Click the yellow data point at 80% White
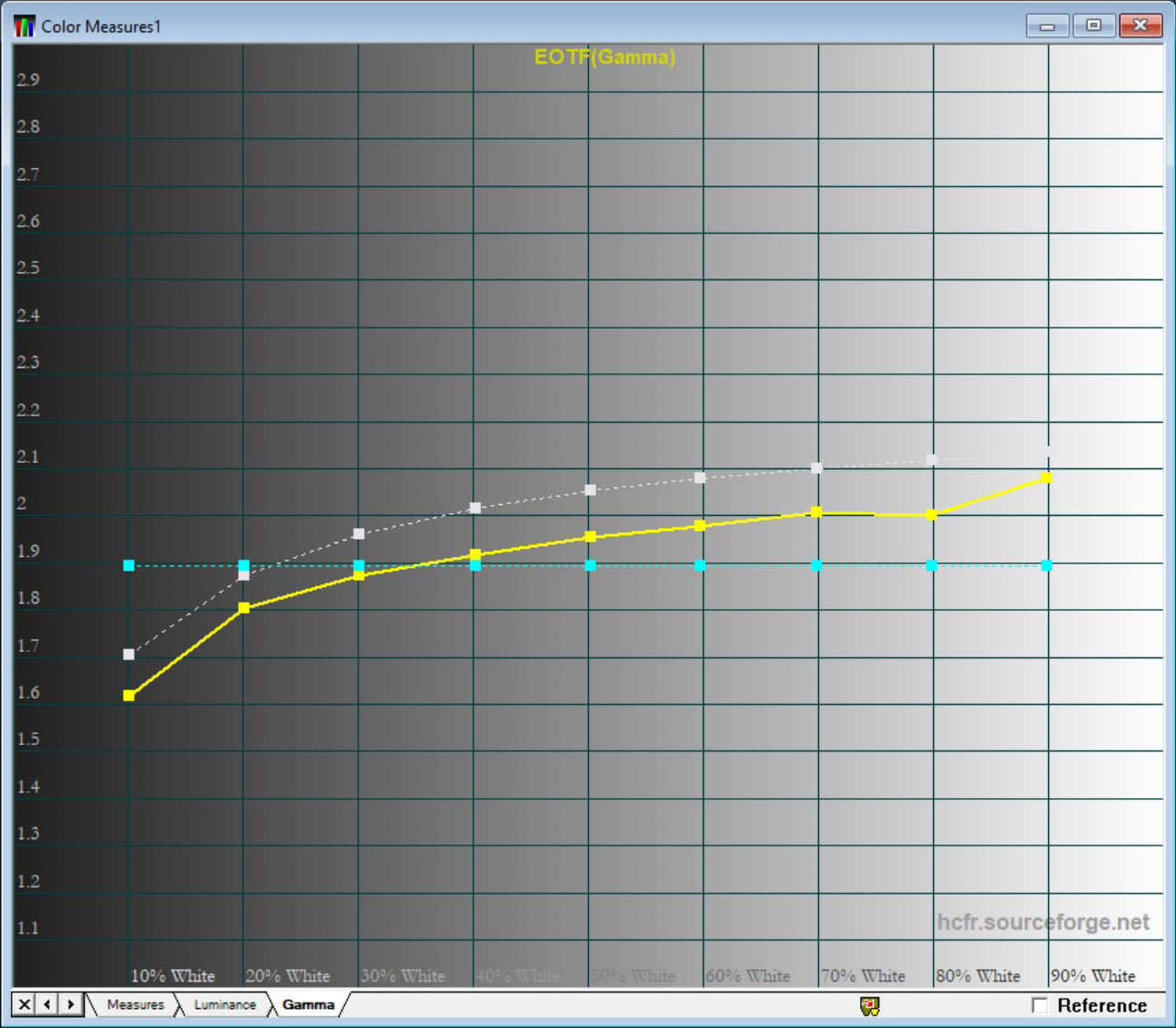Image resolution: width=1176 pixels, height=1028 pixels. tap(931, 515)
